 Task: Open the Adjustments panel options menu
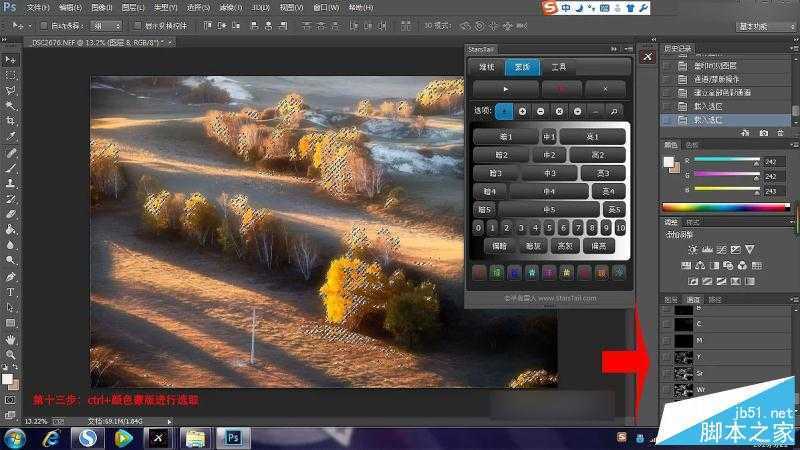coord(792,222)
